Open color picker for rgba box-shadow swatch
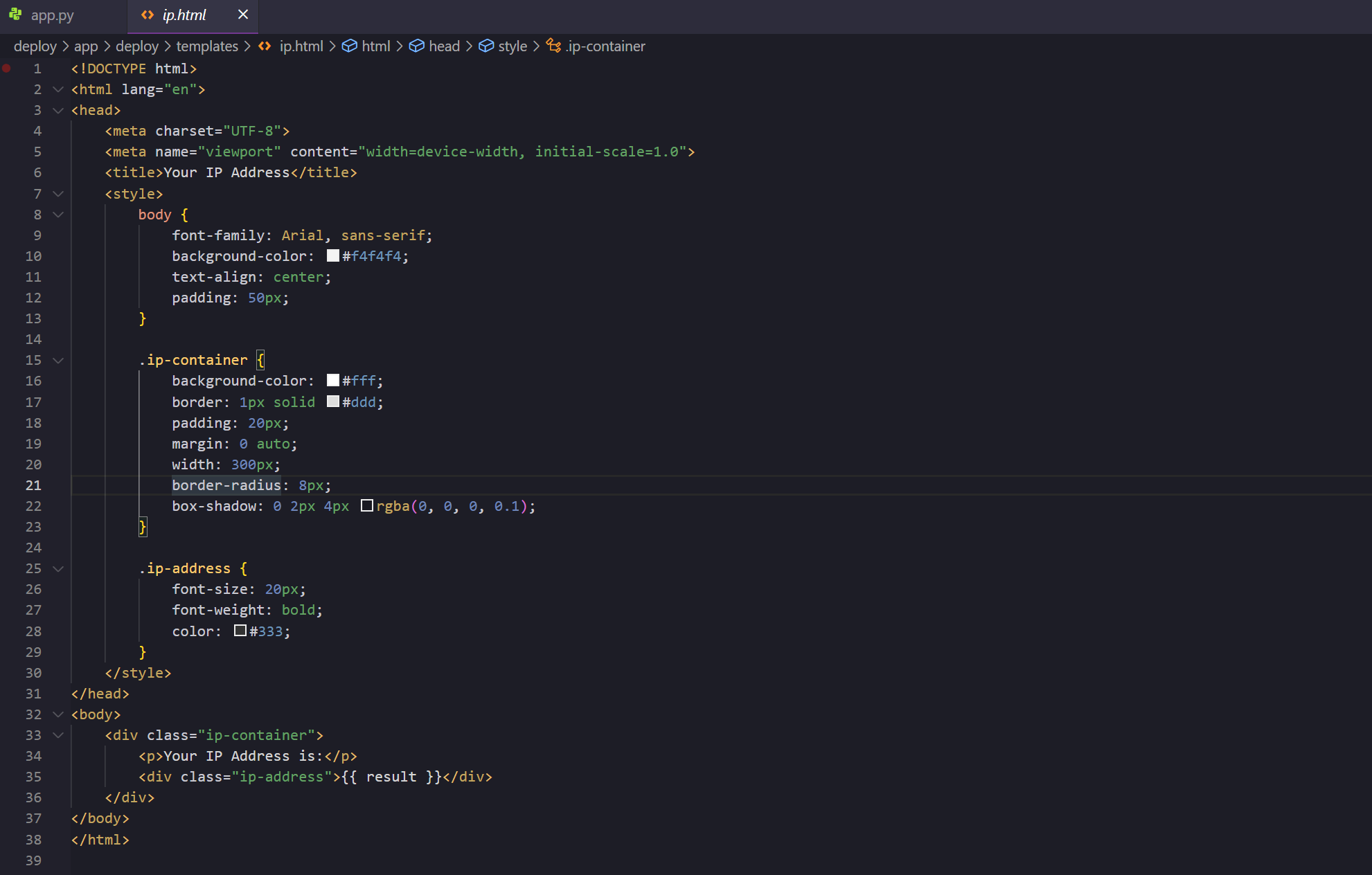The image size is (1372, 875). [x=367, y=505]
